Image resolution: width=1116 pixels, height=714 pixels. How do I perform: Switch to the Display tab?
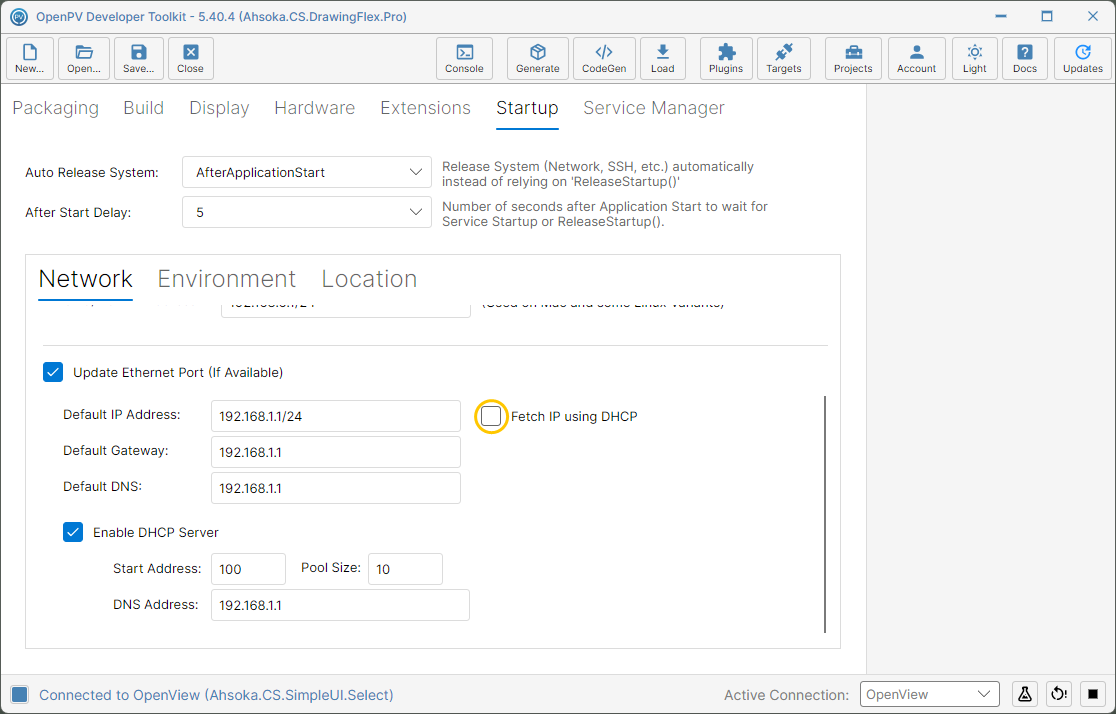click(219, 108)
